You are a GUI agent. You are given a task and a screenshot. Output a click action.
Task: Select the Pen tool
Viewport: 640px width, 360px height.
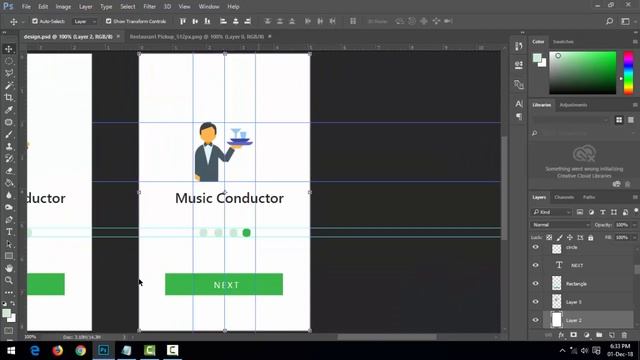click(x=9, y=220)
